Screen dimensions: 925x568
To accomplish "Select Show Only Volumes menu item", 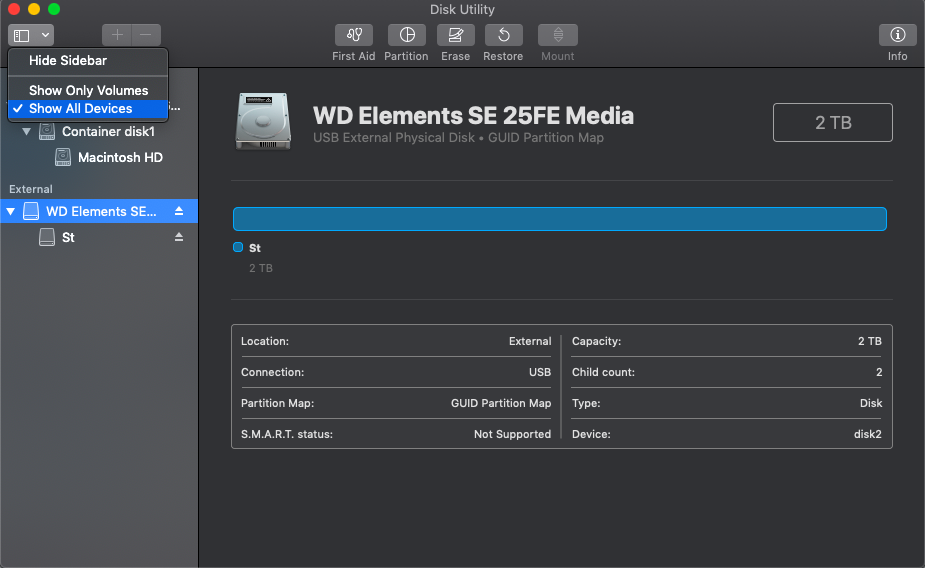I will [88, 90].
